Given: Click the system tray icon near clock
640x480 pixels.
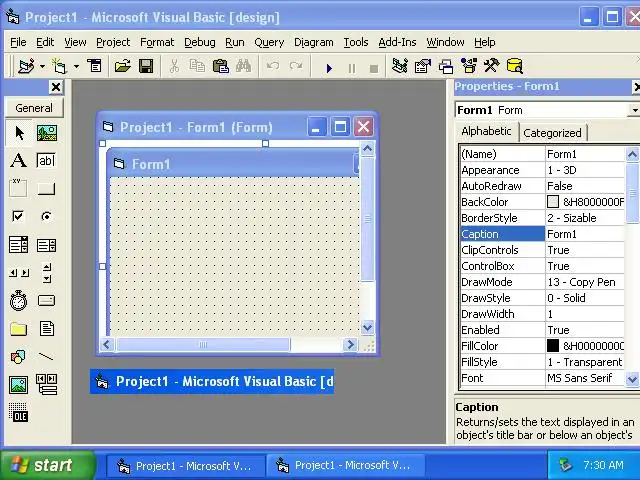Looking at the screenshot, I should click(565, 465).
